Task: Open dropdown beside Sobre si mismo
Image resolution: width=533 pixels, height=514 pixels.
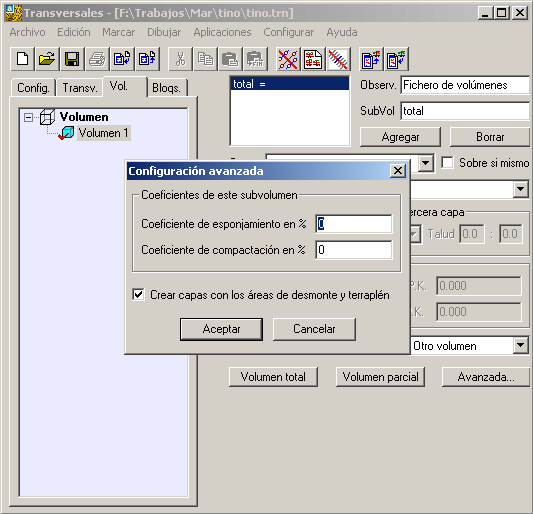Action: [425, 163]
